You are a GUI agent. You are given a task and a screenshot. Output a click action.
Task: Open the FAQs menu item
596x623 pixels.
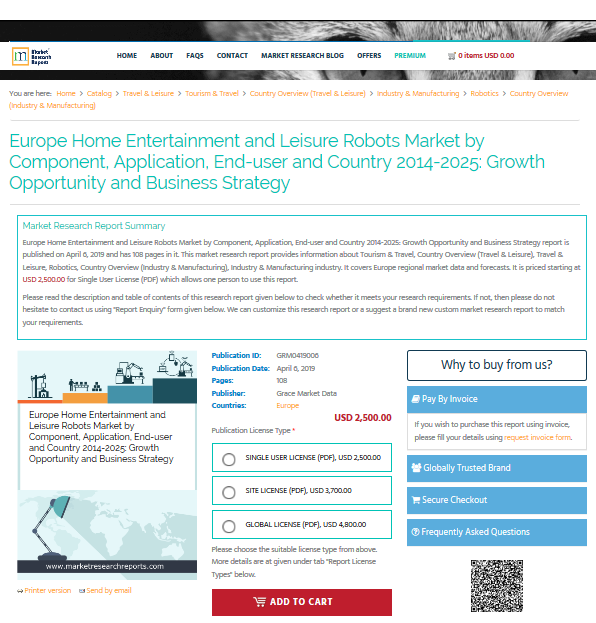(195, 56)
